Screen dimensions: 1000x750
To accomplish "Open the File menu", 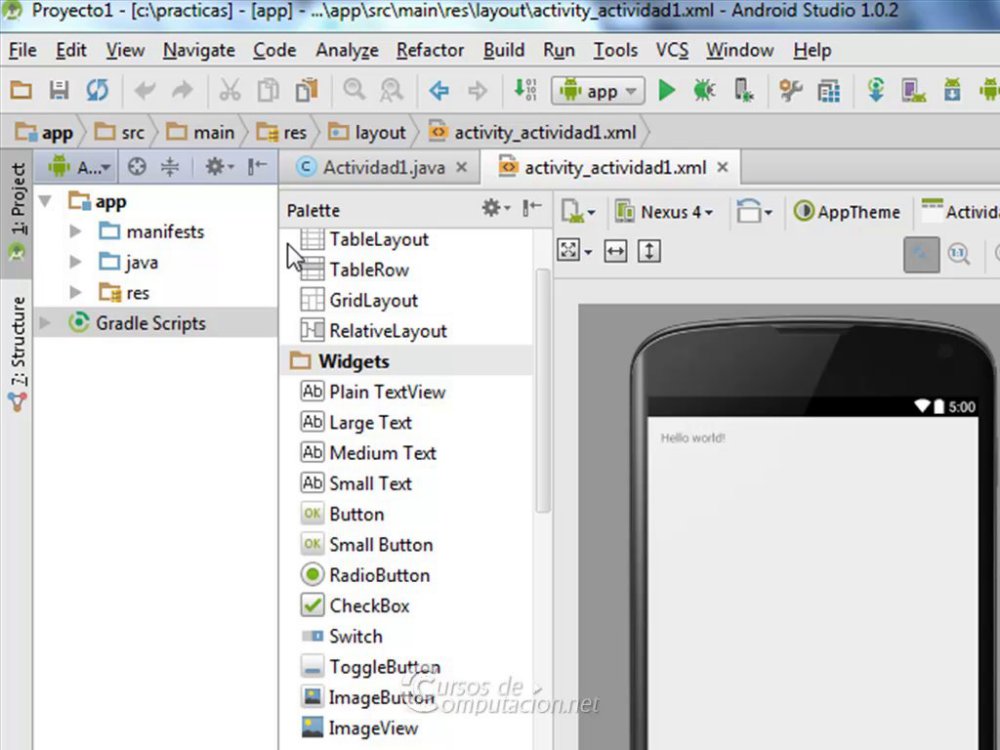I will coord(22,50).
